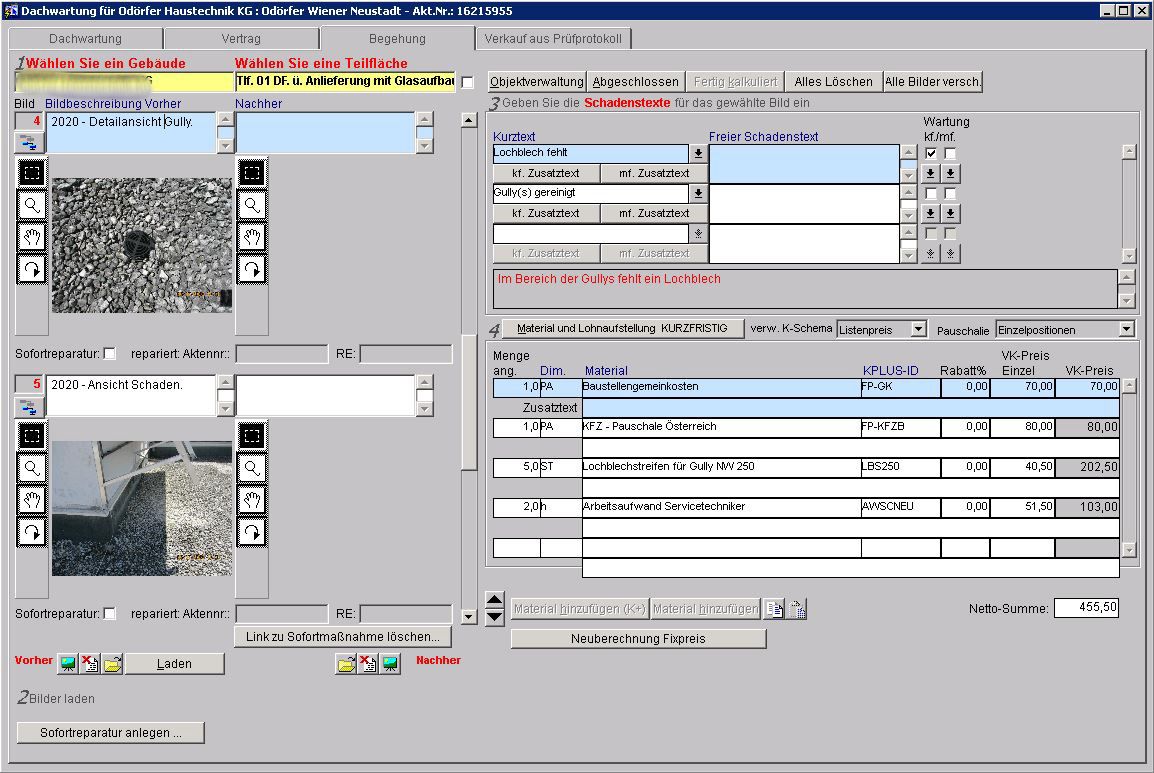The height and width of the screenshot is (773, 1154).
Task: Click the open folder icon left of Nachher label
Action: pos(345,664)
